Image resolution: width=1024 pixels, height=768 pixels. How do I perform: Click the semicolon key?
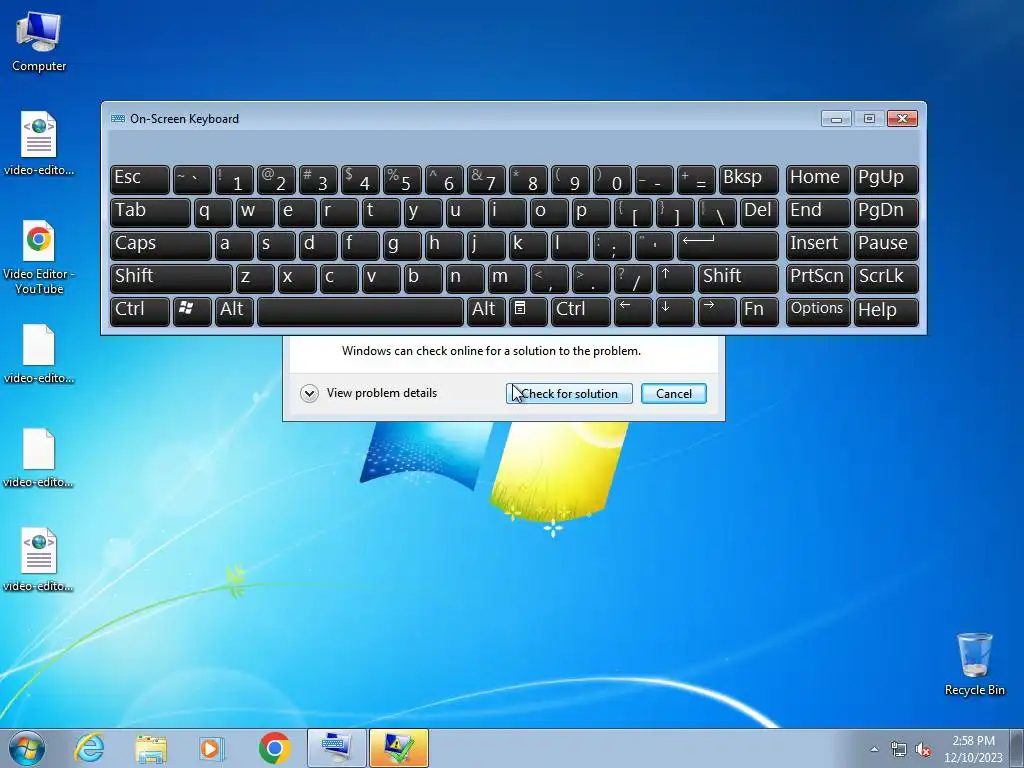click(612, 245)
